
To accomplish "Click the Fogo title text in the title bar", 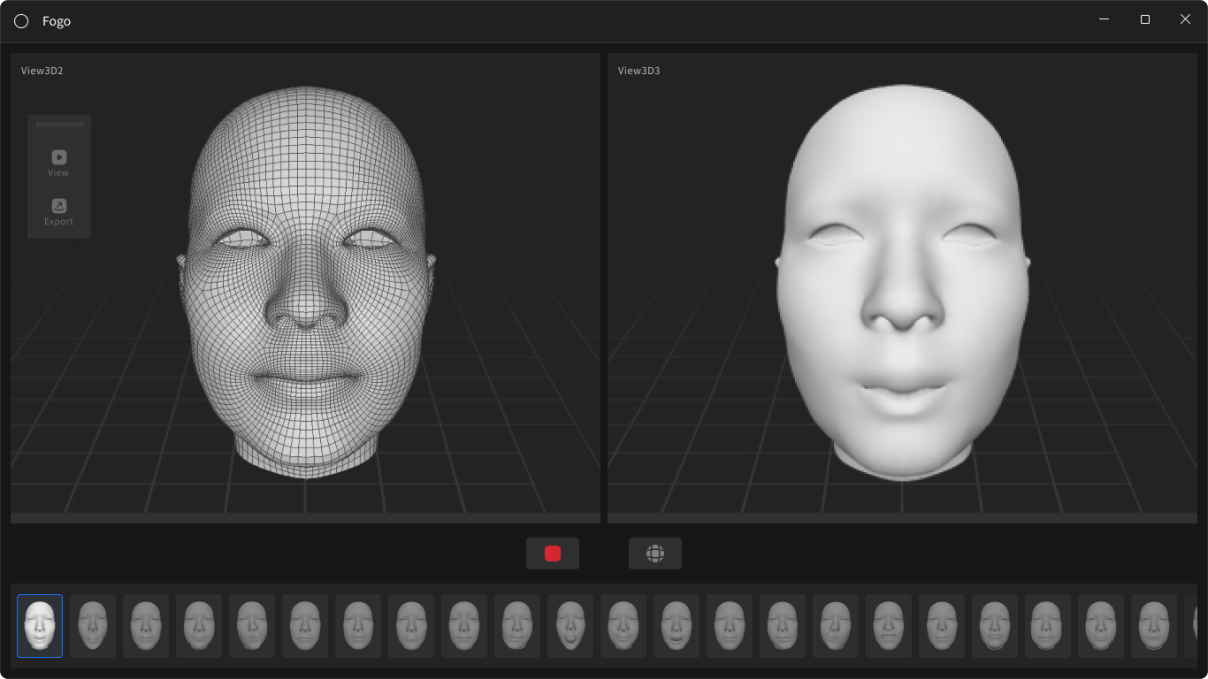I will [56, 20].
